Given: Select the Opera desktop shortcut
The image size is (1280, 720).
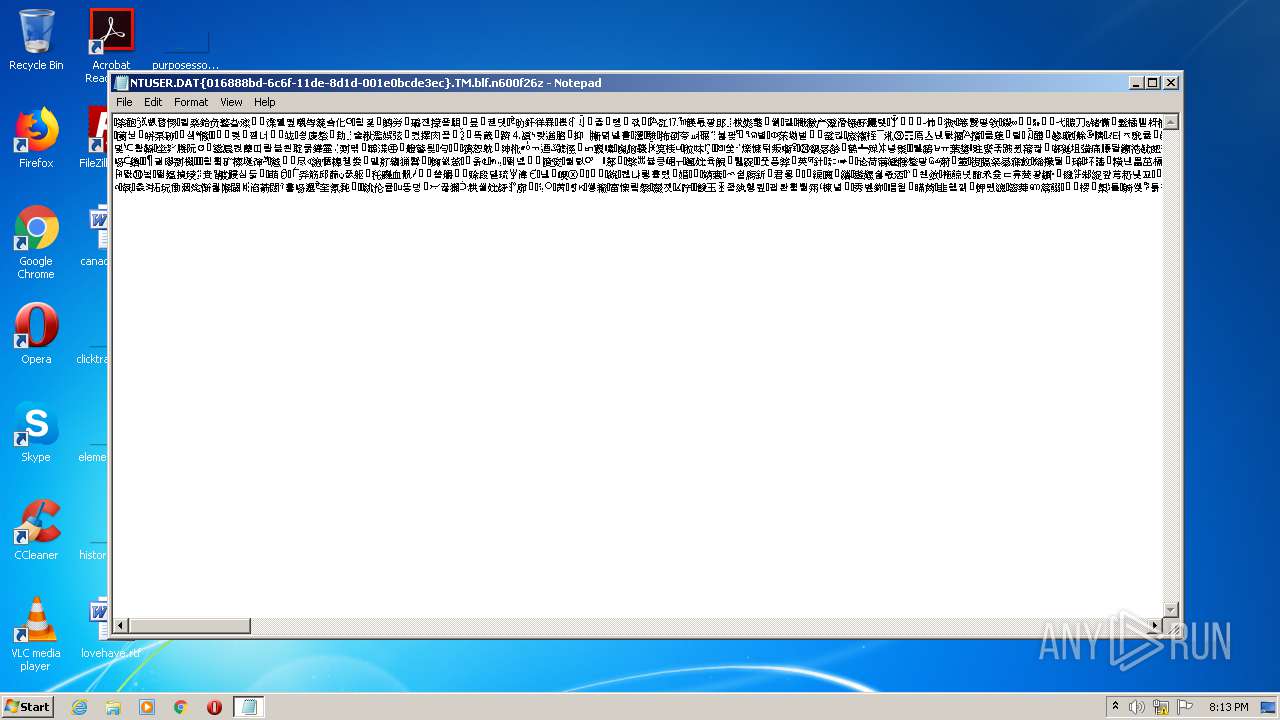Looking at the screenshot, I should point(36,334).
